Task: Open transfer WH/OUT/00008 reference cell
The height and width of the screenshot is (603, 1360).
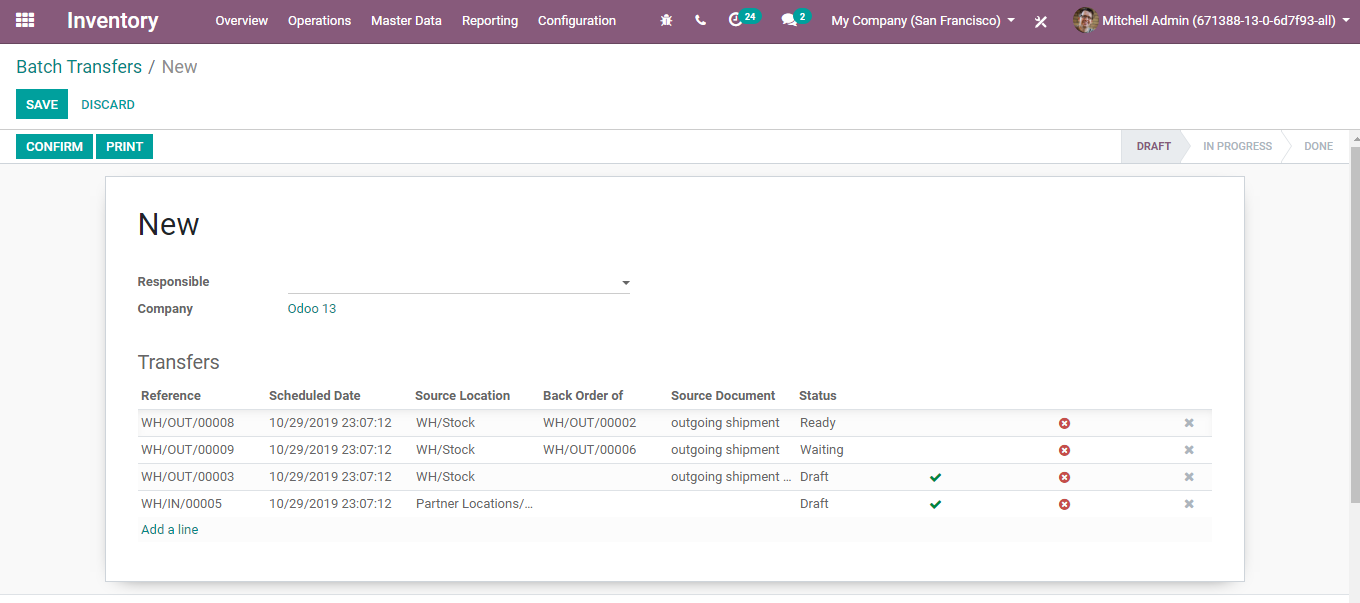Action: 188,423
